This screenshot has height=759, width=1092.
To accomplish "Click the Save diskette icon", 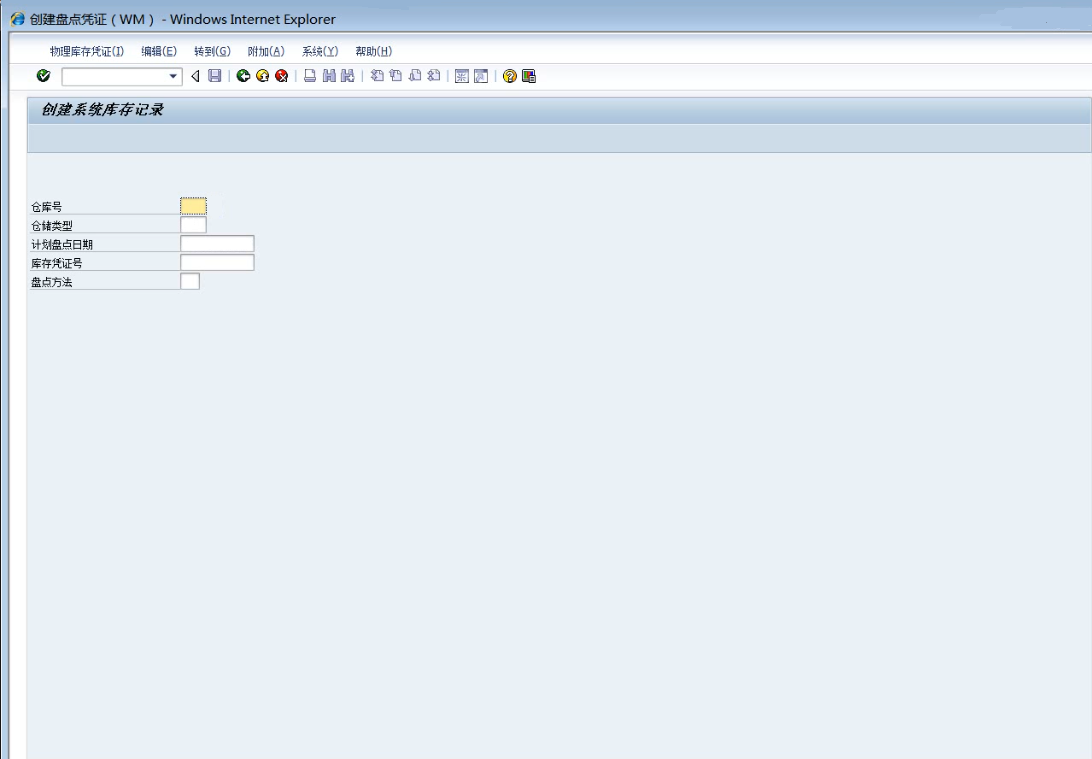I will point(214,76).
